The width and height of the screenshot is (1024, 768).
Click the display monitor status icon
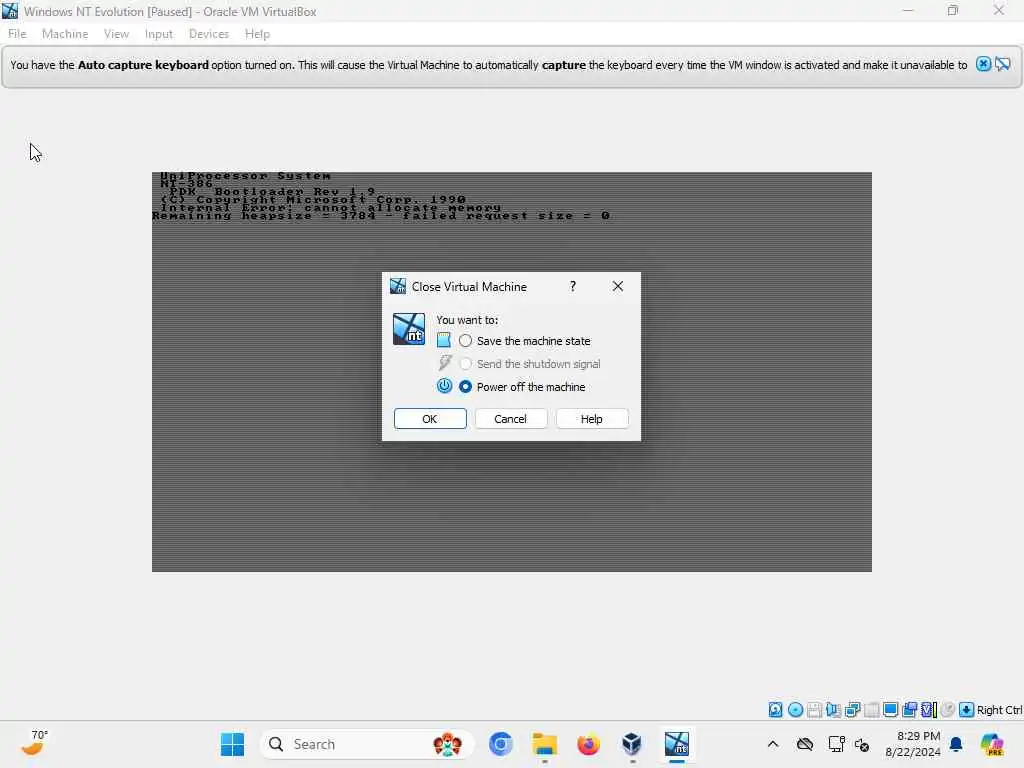click(890, 710)
